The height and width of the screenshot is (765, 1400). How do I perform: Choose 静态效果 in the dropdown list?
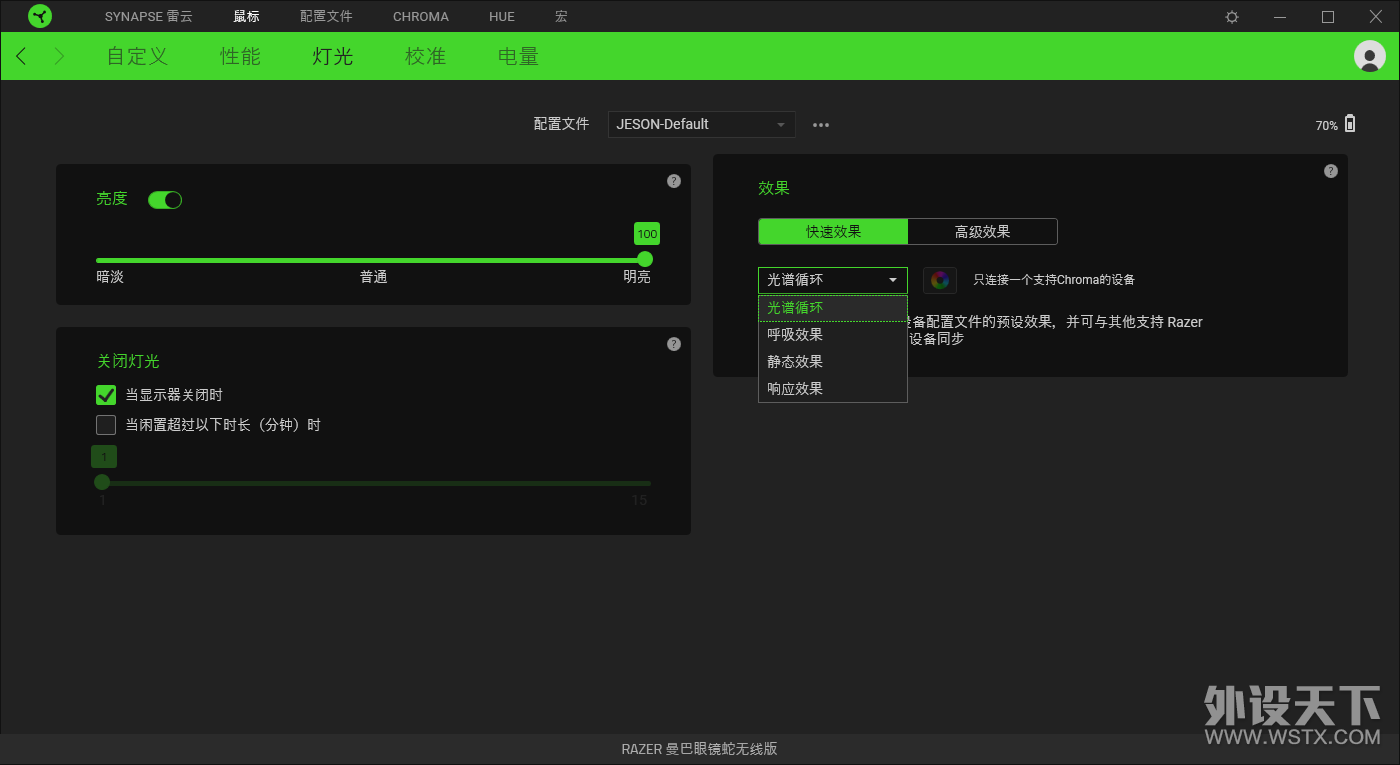[x=833, y=362]
